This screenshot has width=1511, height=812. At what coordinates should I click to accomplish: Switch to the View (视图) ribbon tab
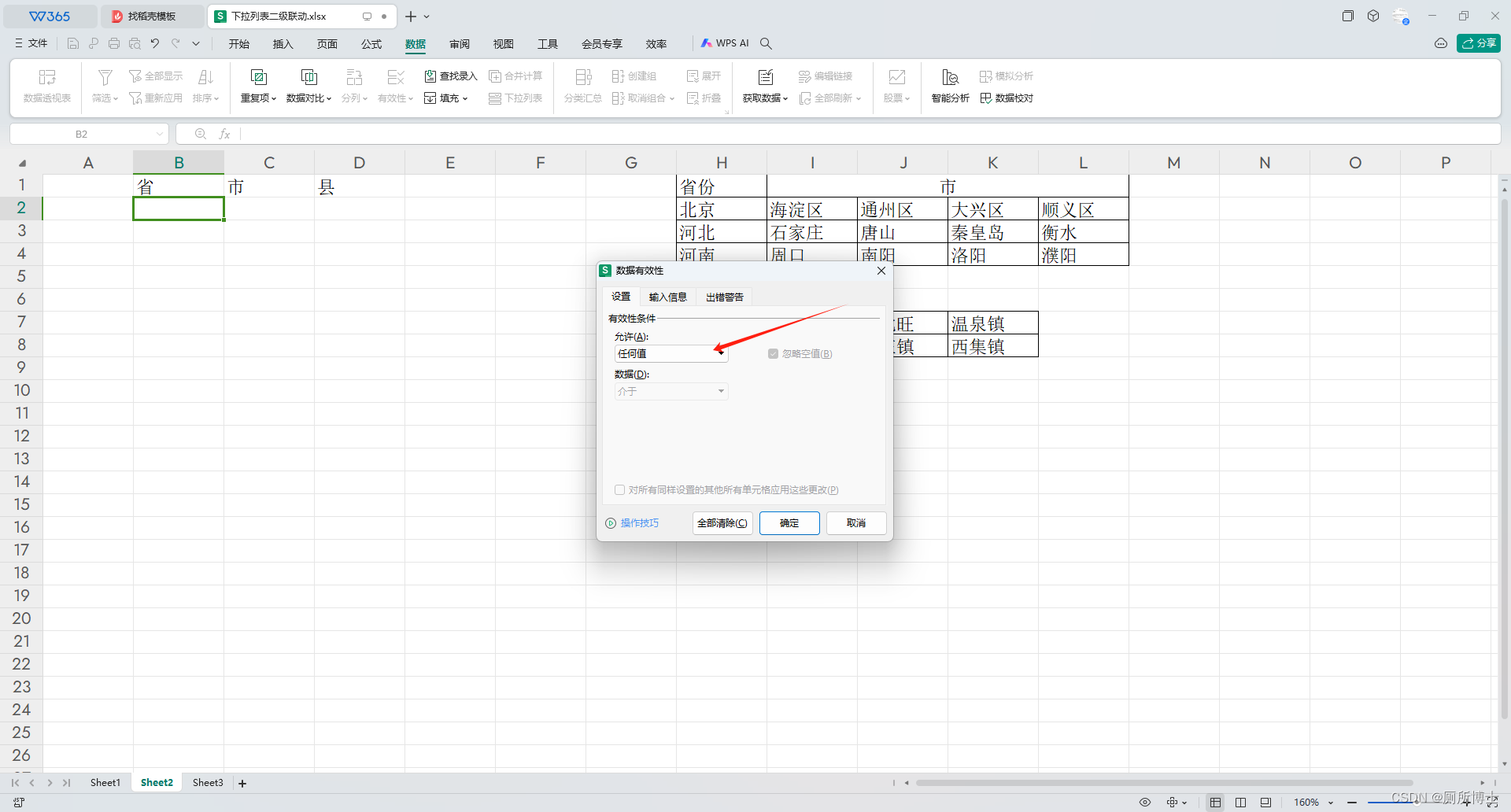[504, 44]
